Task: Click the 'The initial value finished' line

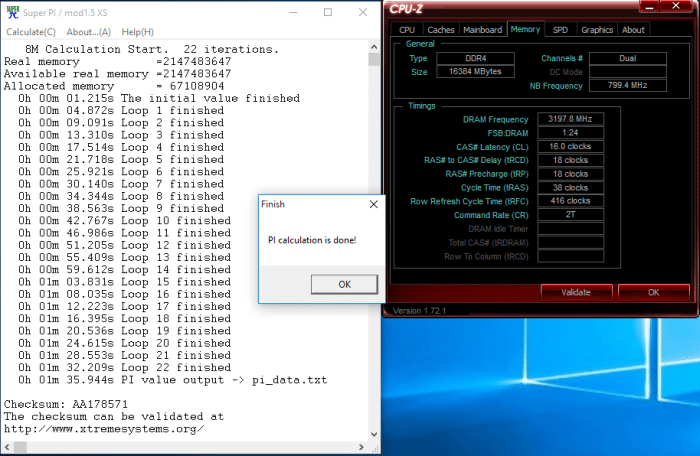Action: click(x=159, y=98)
